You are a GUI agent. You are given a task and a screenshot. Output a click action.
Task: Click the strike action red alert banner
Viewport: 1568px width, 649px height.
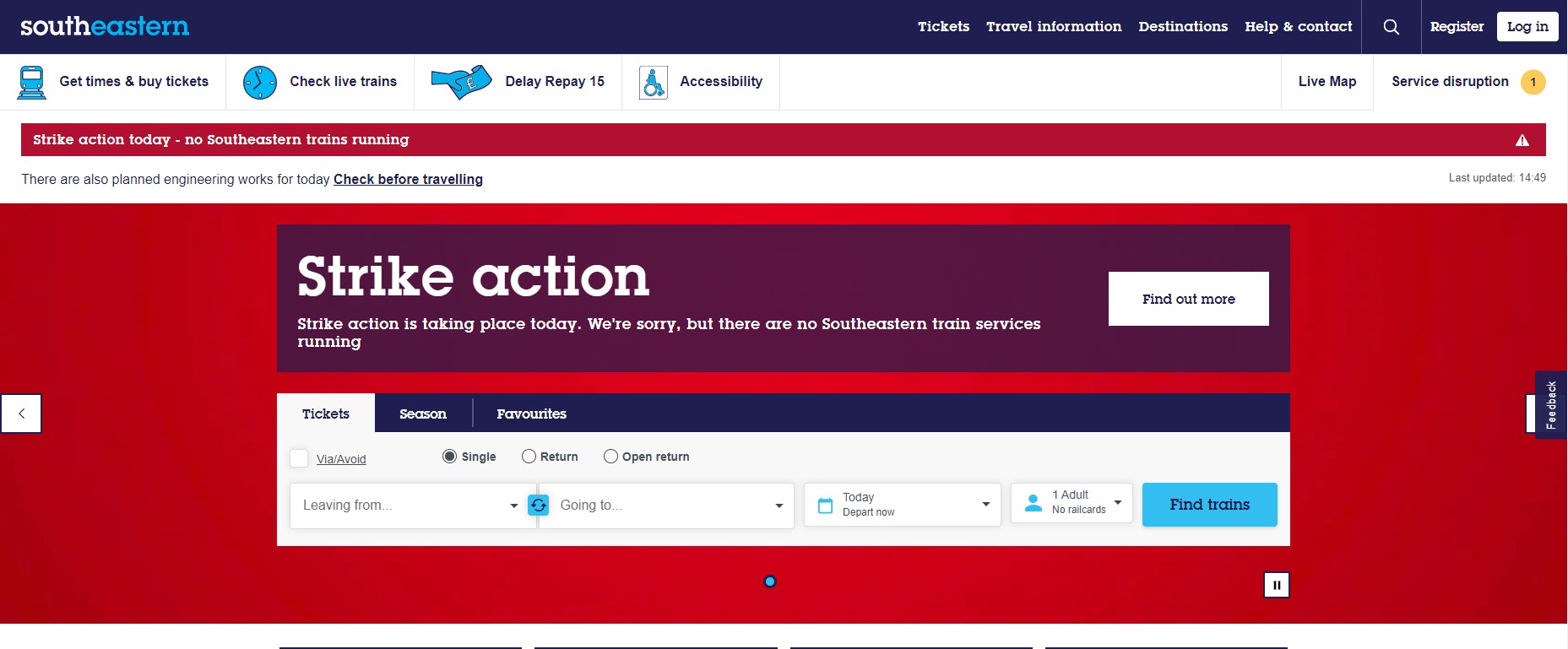pos(784,140)
